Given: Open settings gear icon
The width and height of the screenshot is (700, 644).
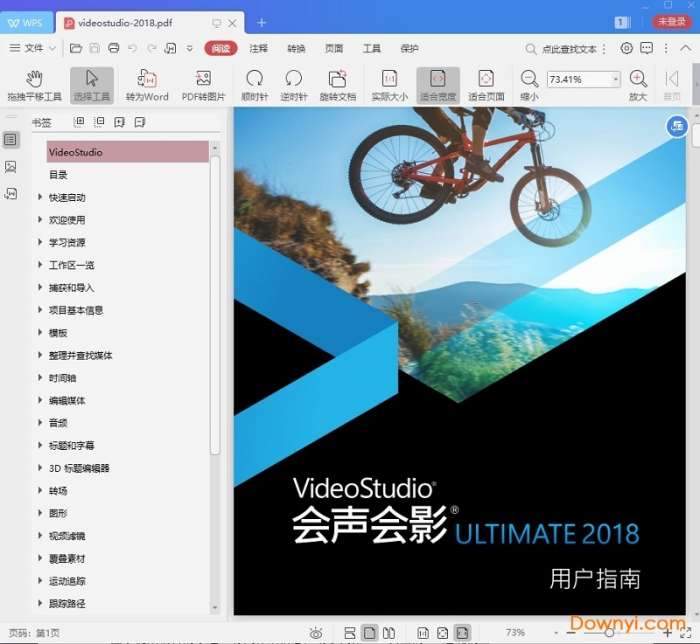Looking at the screenshot, I should click(x=626, y=48).
